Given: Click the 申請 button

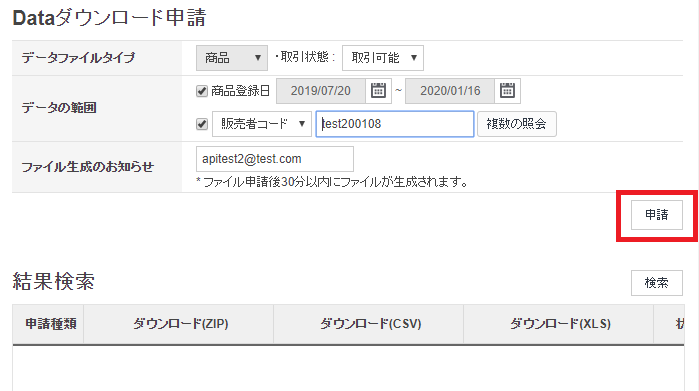Looking at the screenshot, I should click(x=657, y=215).
